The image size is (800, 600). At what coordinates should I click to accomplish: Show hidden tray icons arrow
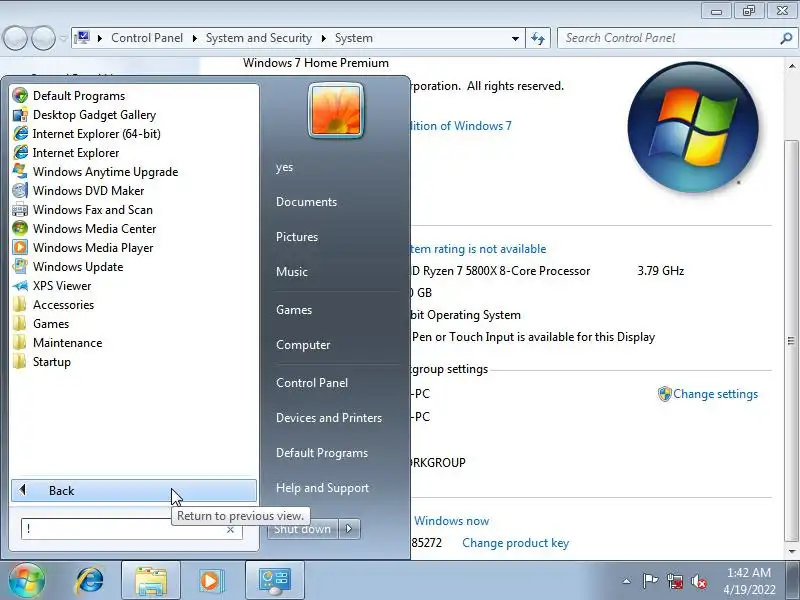point(627,581)
